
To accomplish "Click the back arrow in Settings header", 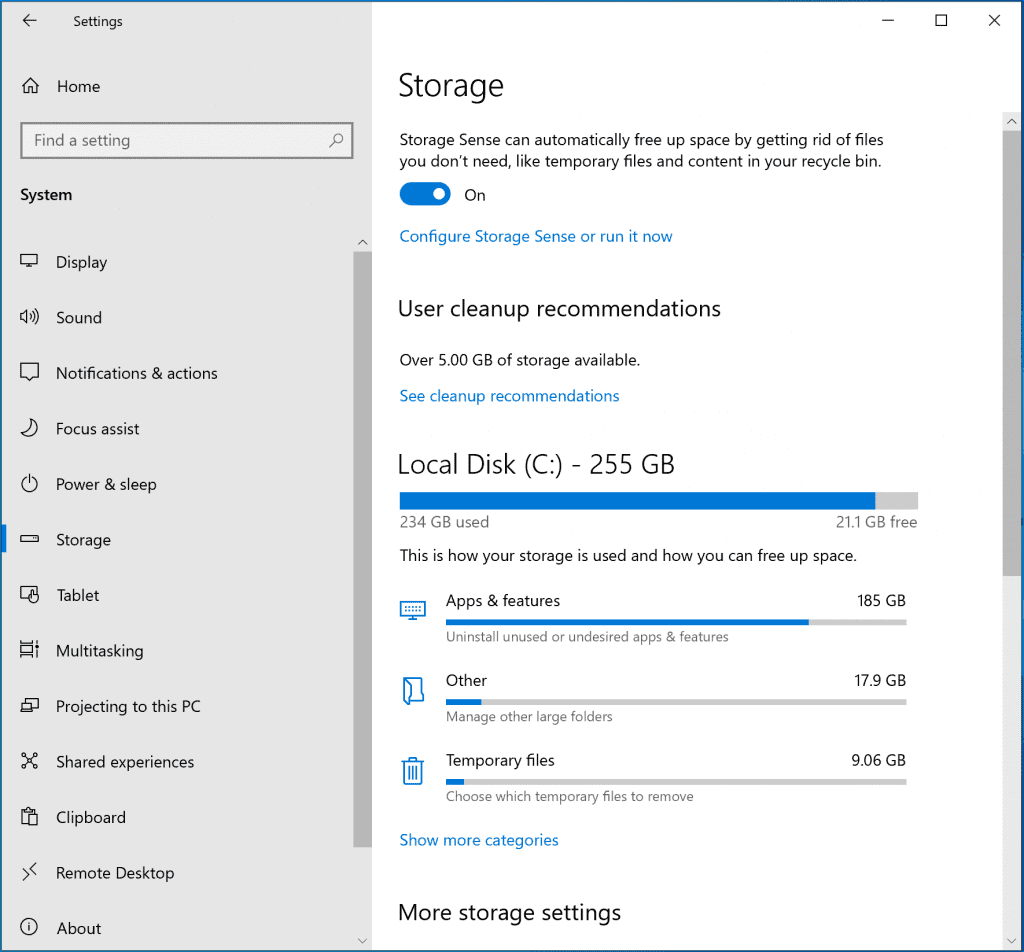I will [30, 21].
